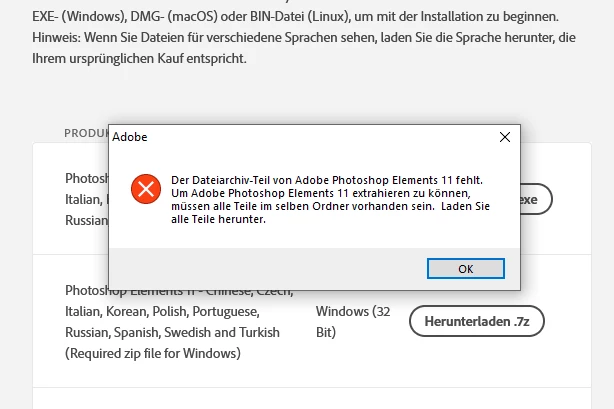Click the red error cross icon
Image resolution: width=614 pixels, height=409 pixels.
click(146, 189)
